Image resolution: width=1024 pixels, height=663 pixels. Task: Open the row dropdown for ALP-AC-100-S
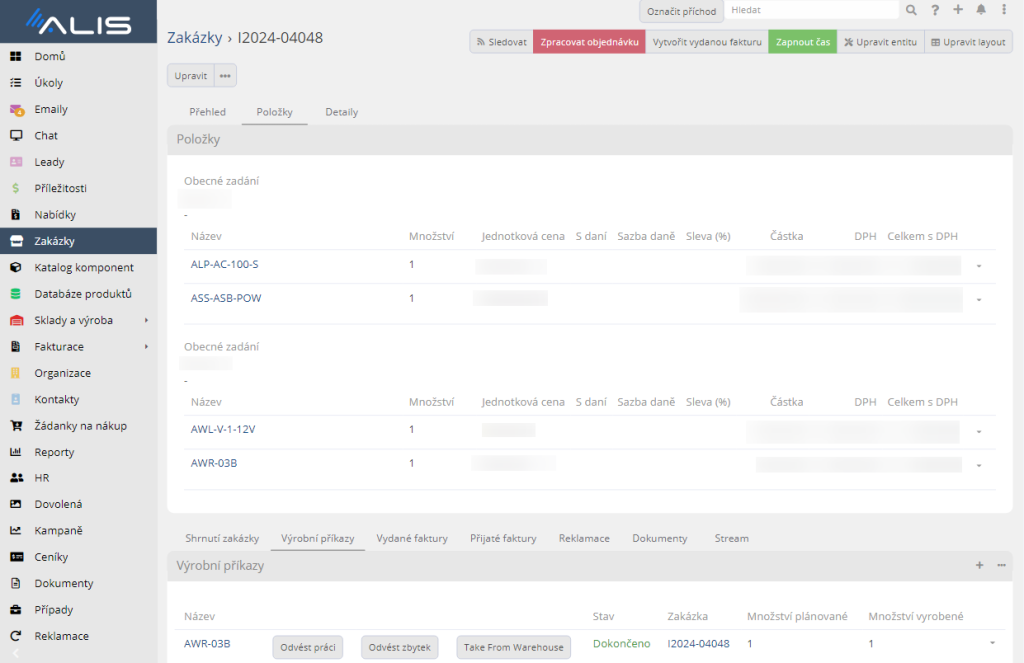tap(979, 266)
